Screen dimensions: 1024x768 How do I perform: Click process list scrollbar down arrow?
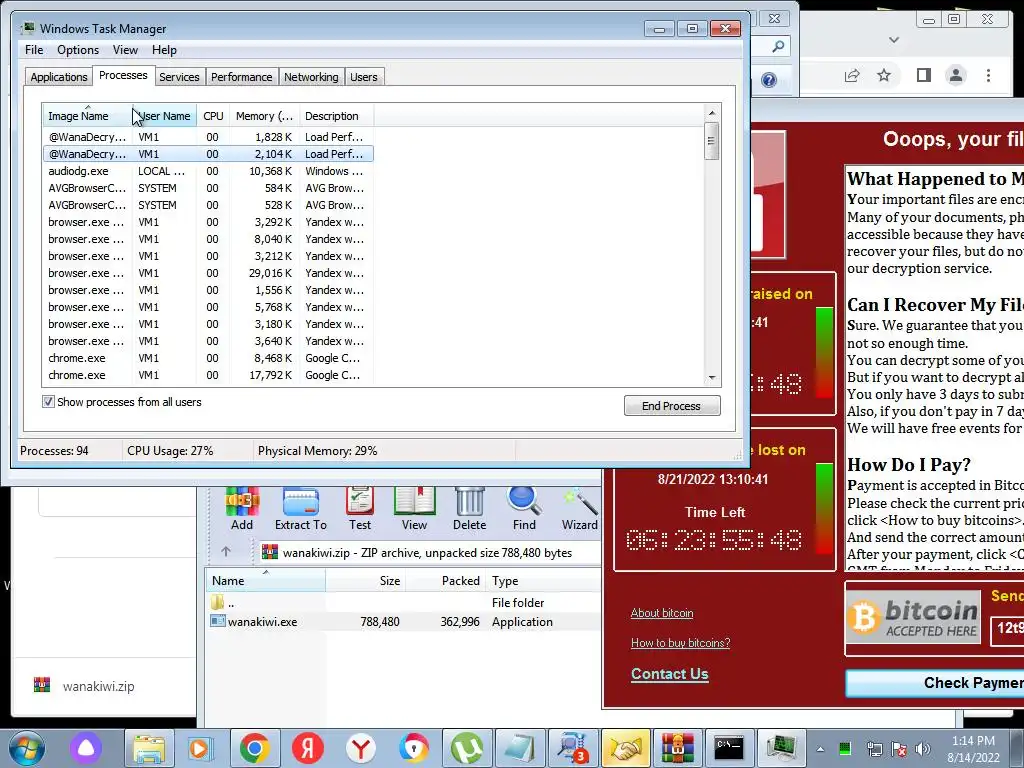tap(712, 378)
